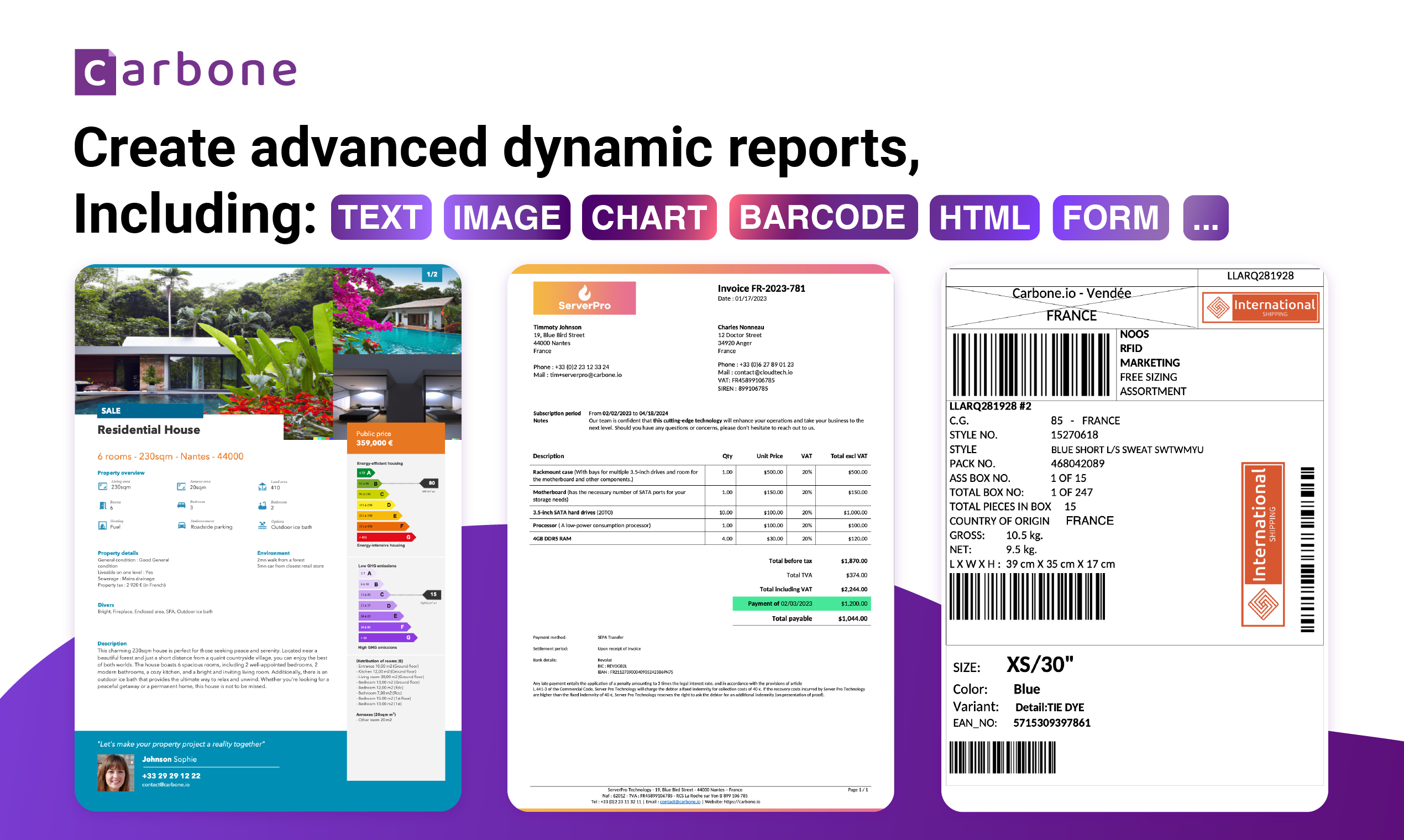The width and height of the screenshot is (1404, 840).
Task: Click the Land area icon showing 410
Action: pyautogui.click(x=262, y=487)
